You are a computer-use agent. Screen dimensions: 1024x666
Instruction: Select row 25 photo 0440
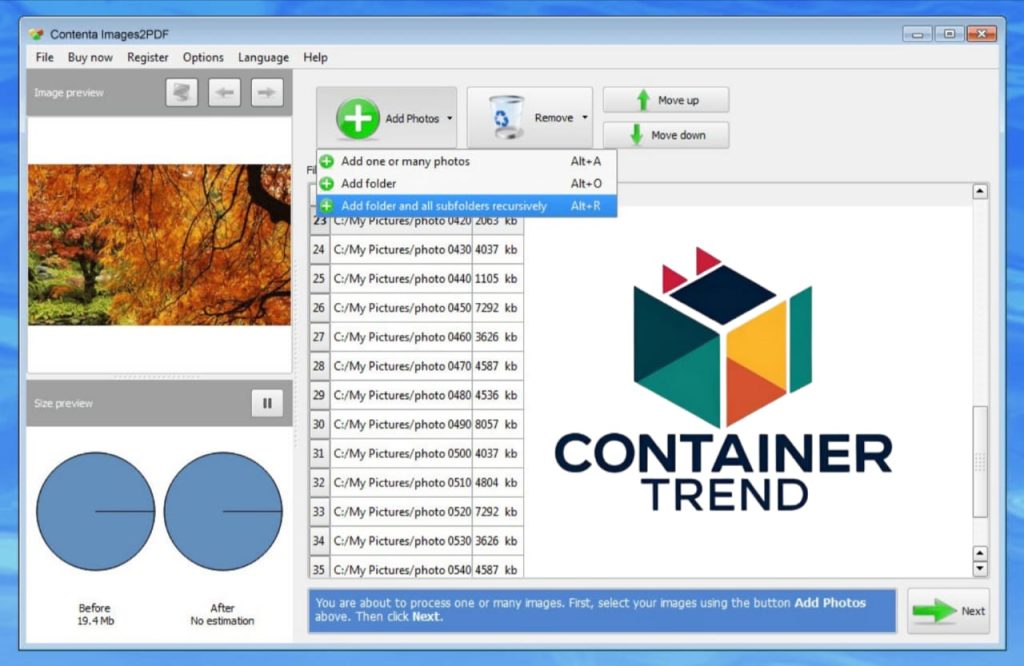(417, 279)
